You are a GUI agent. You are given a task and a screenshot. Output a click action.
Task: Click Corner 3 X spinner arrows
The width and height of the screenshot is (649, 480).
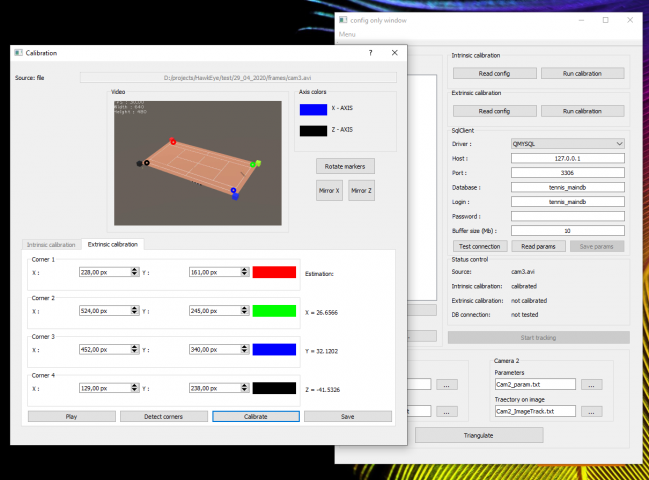(135, 349)
